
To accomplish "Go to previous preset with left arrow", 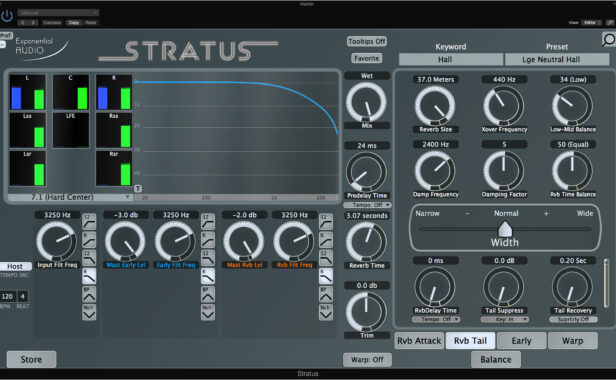I will (x=23, y=23).
